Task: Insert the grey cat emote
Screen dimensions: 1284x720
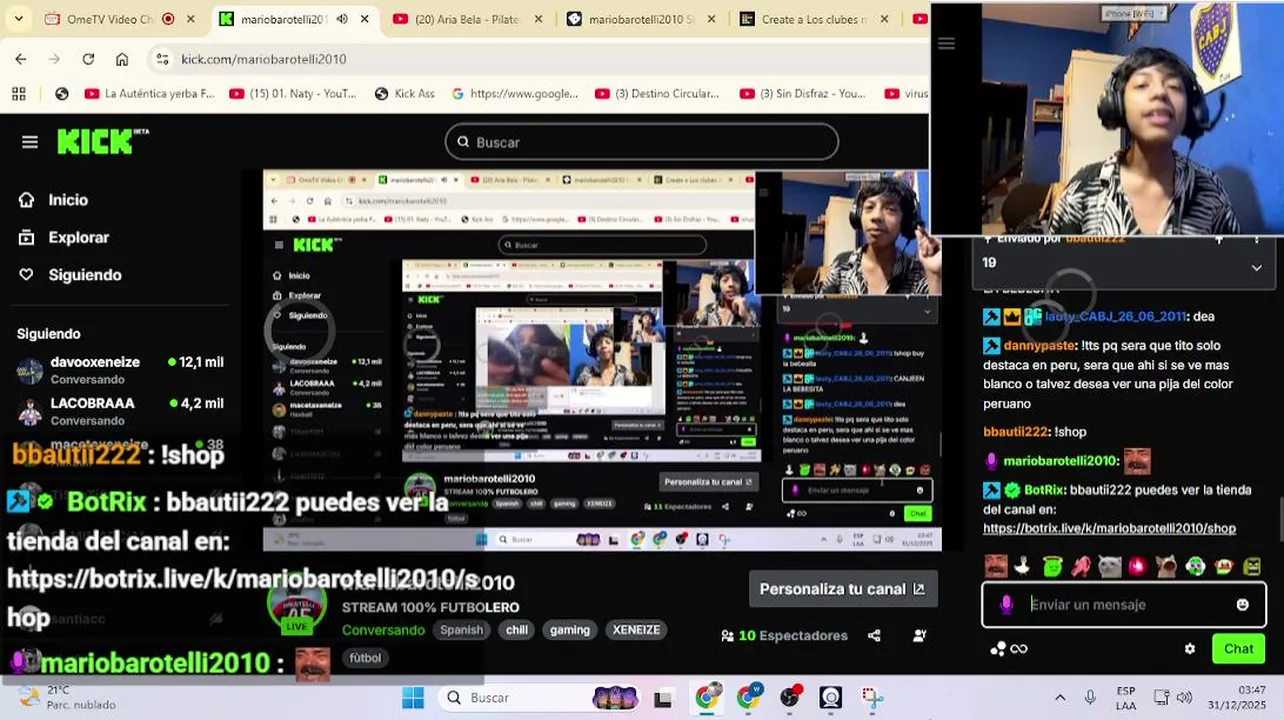Action: [x=1109, y=566]
